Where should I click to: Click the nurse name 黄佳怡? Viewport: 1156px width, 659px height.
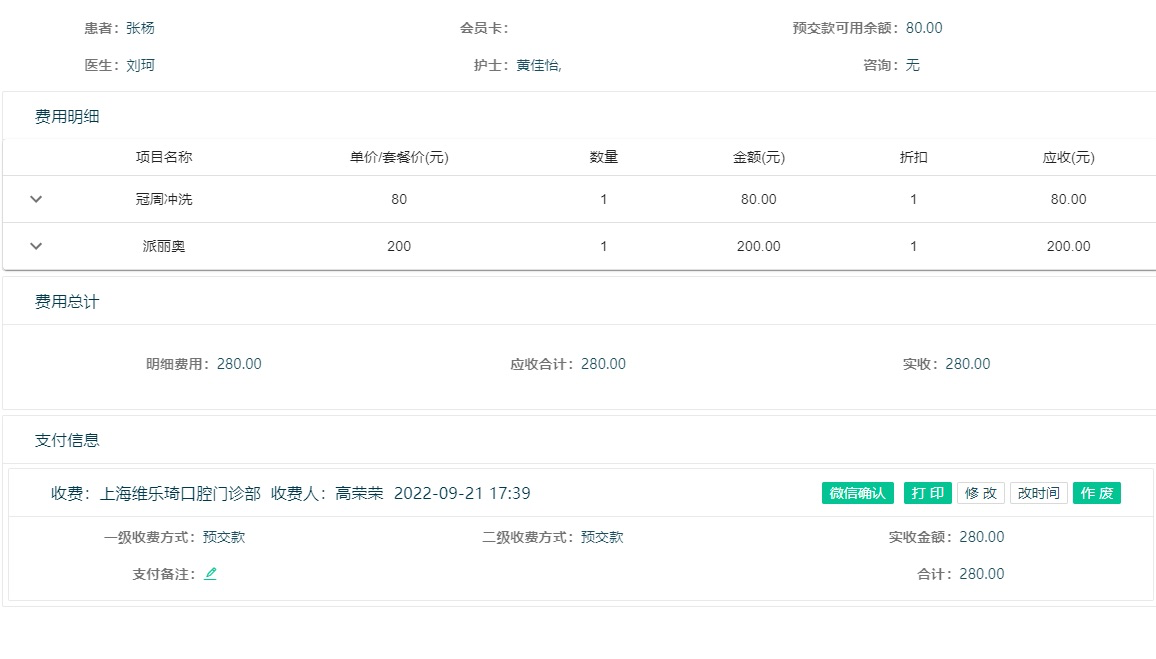coord(538,65)
